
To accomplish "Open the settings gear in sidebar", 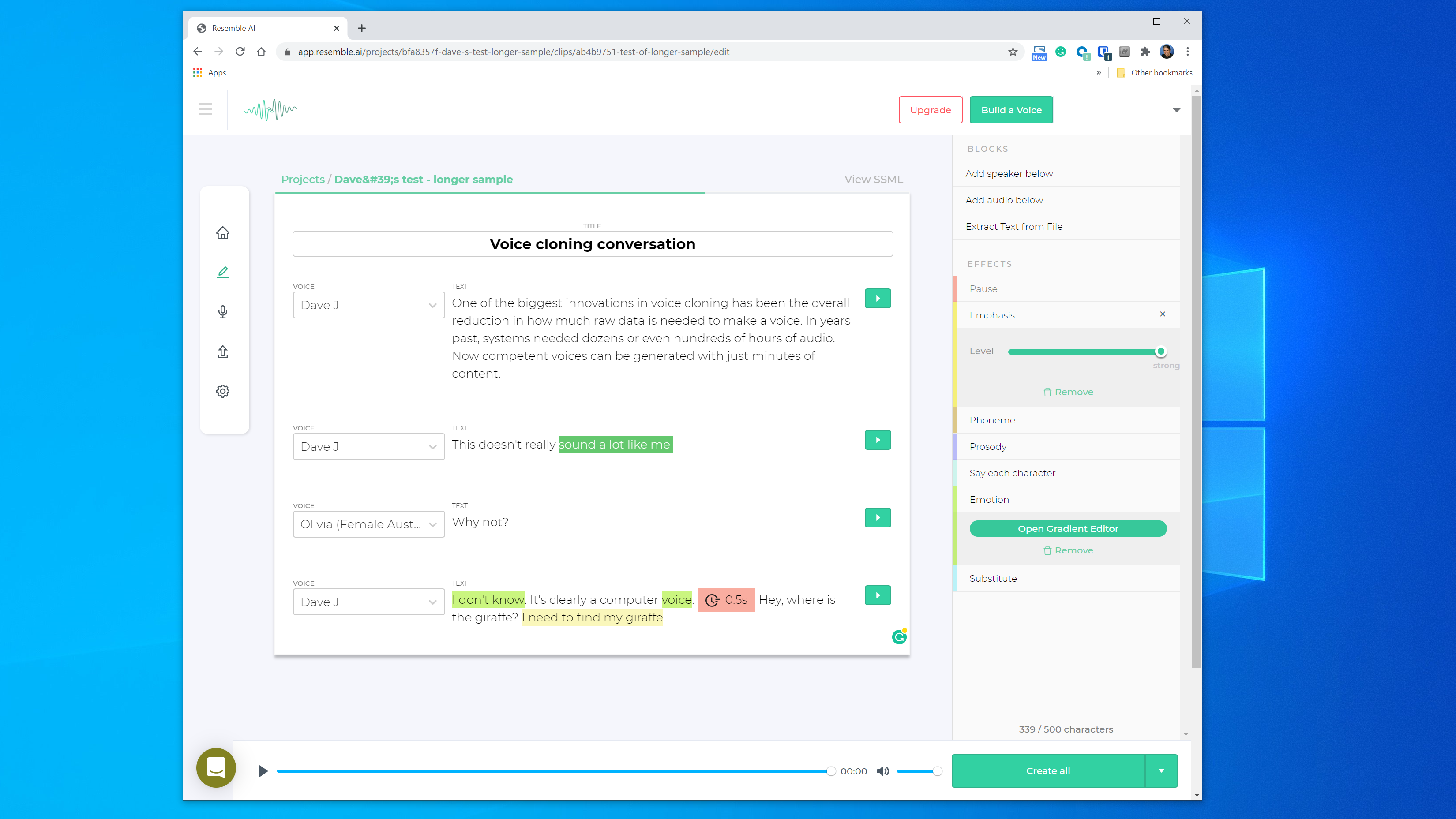I will click(x=223, y=391).
